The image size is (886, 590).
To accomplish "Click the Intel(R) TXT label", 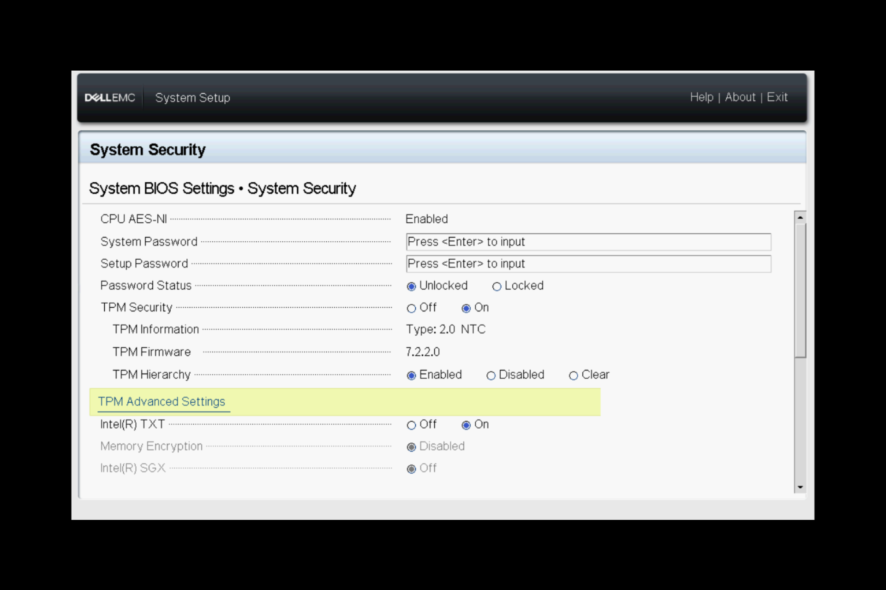I will pyautogui.click(x=132, y=424).
